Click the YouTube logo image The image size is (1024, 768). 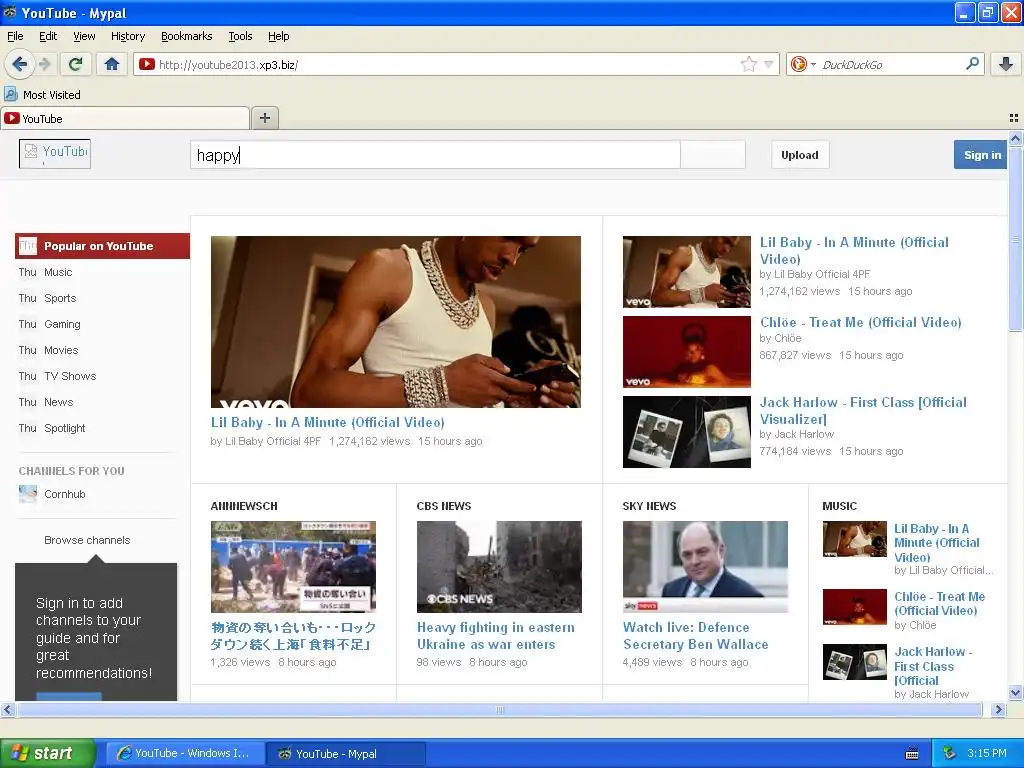pos(55,154)
